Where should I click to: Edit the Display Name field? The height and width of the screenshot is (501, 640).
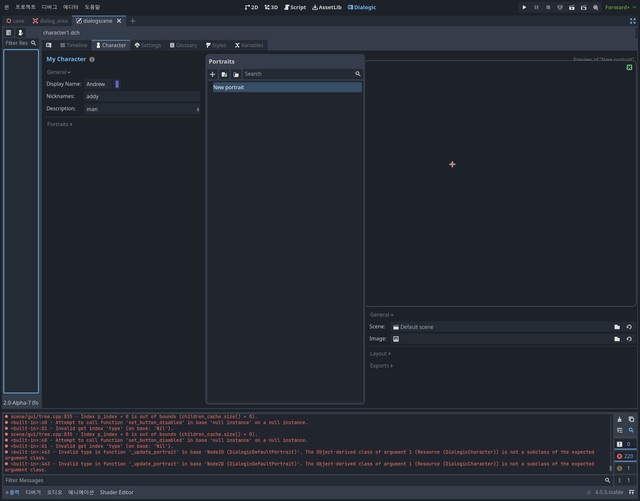click(x=98, y=84)
